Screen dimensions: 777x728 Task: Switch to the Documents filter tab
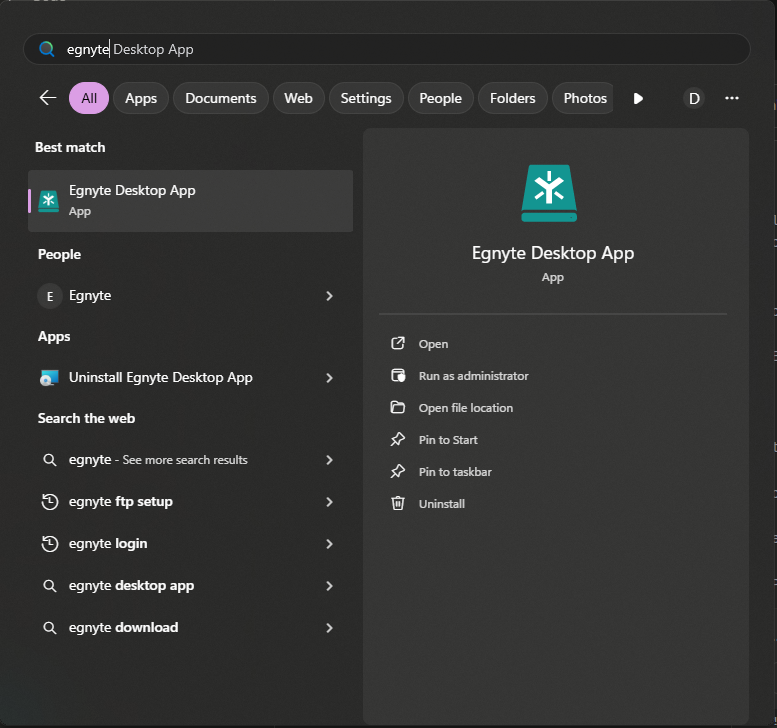221,98
